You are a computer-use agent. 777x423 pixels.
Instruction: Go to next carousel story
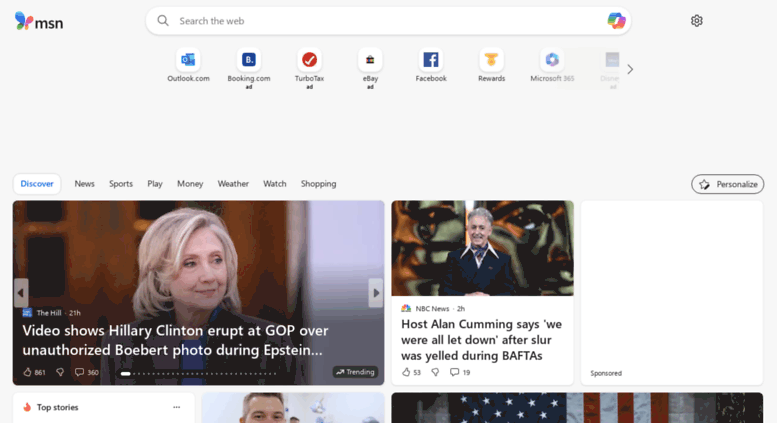tap(376, 293)
